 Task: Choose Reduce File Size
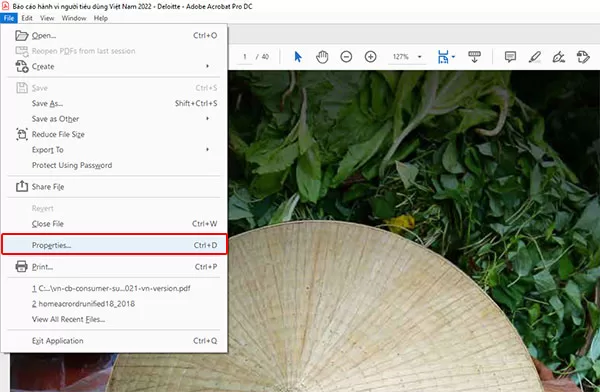114,134
